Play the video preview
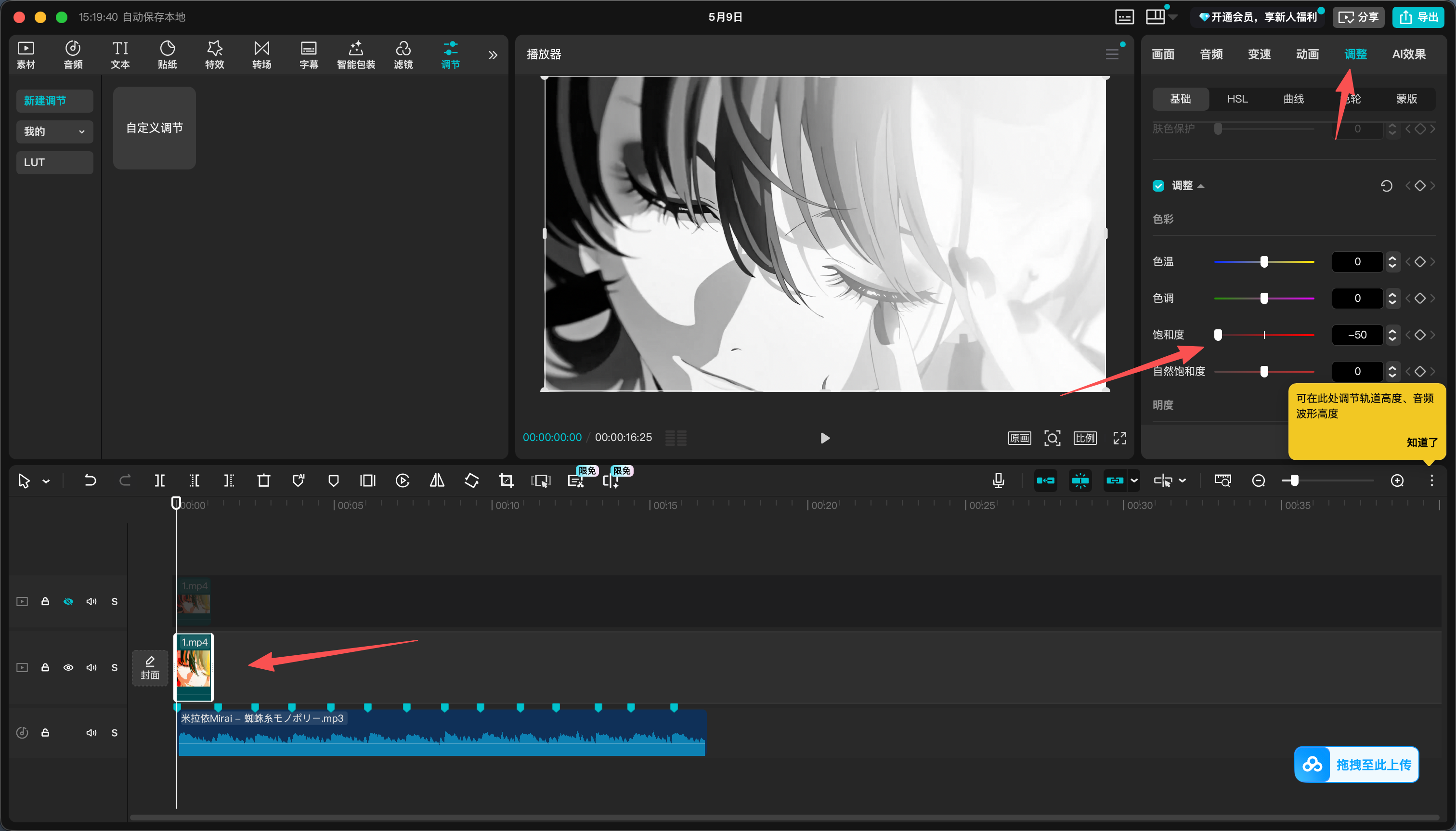Image resolution: width=1456 pixels, height=831 pixels. [825, 438]
